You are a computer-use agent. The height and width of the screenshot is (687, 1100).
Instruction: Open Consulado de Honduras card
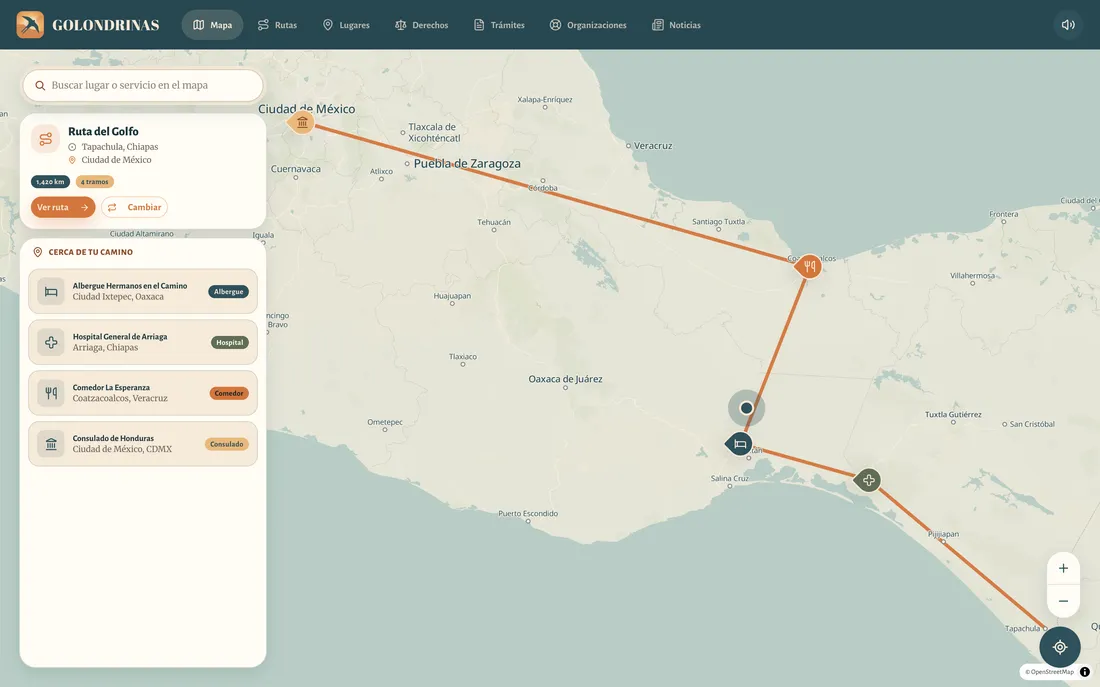(x=143, y=444)
